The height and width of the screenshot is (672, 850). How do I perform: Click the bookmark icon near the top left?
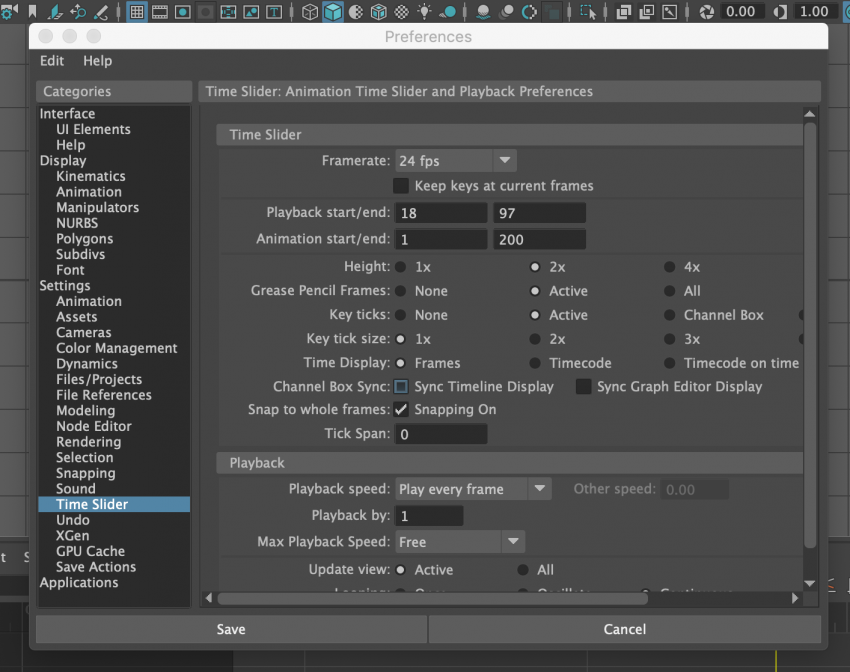31,10
